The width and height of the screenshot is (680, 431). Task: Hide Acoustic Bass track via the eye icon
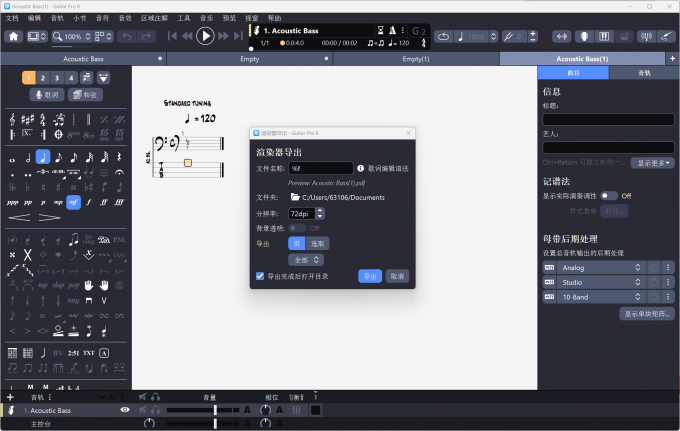click(x=125, y=410)
